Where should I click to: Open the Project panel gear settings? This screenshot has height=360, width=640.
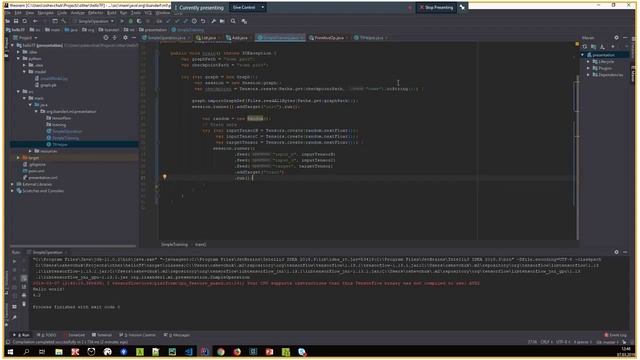point(125,38)
